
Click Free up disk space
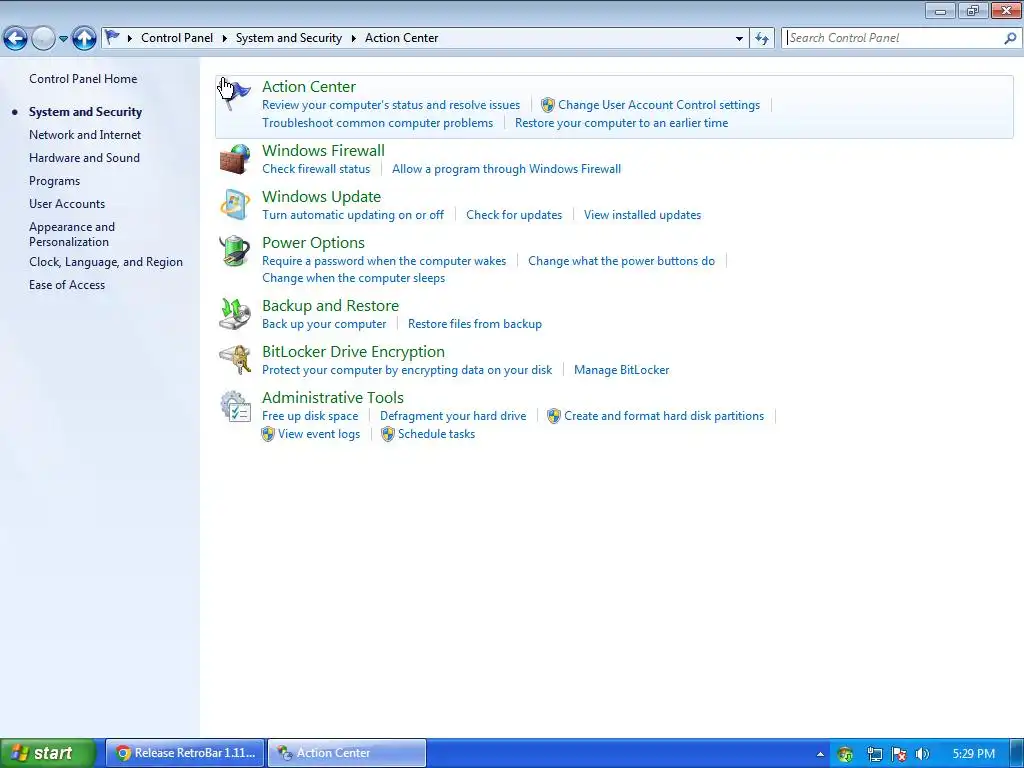pyautogui.click(x=310, y=416)
